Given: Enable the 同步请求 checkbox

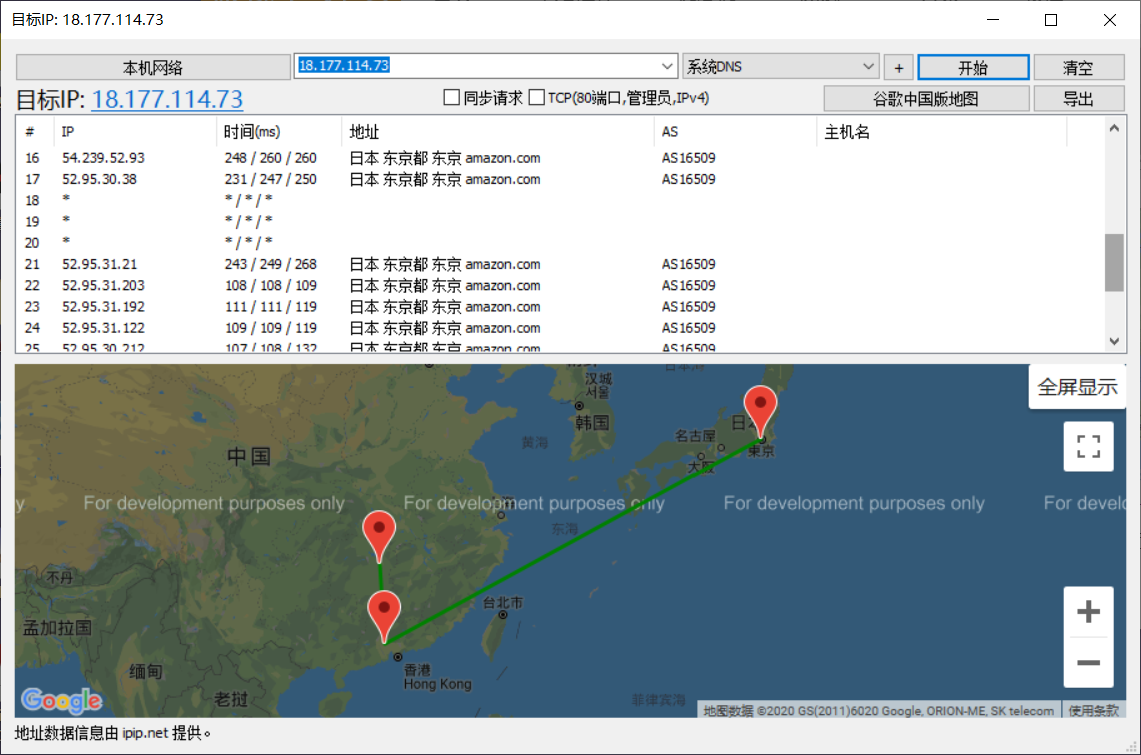Looking at the screenshot, I should (451, 98).
